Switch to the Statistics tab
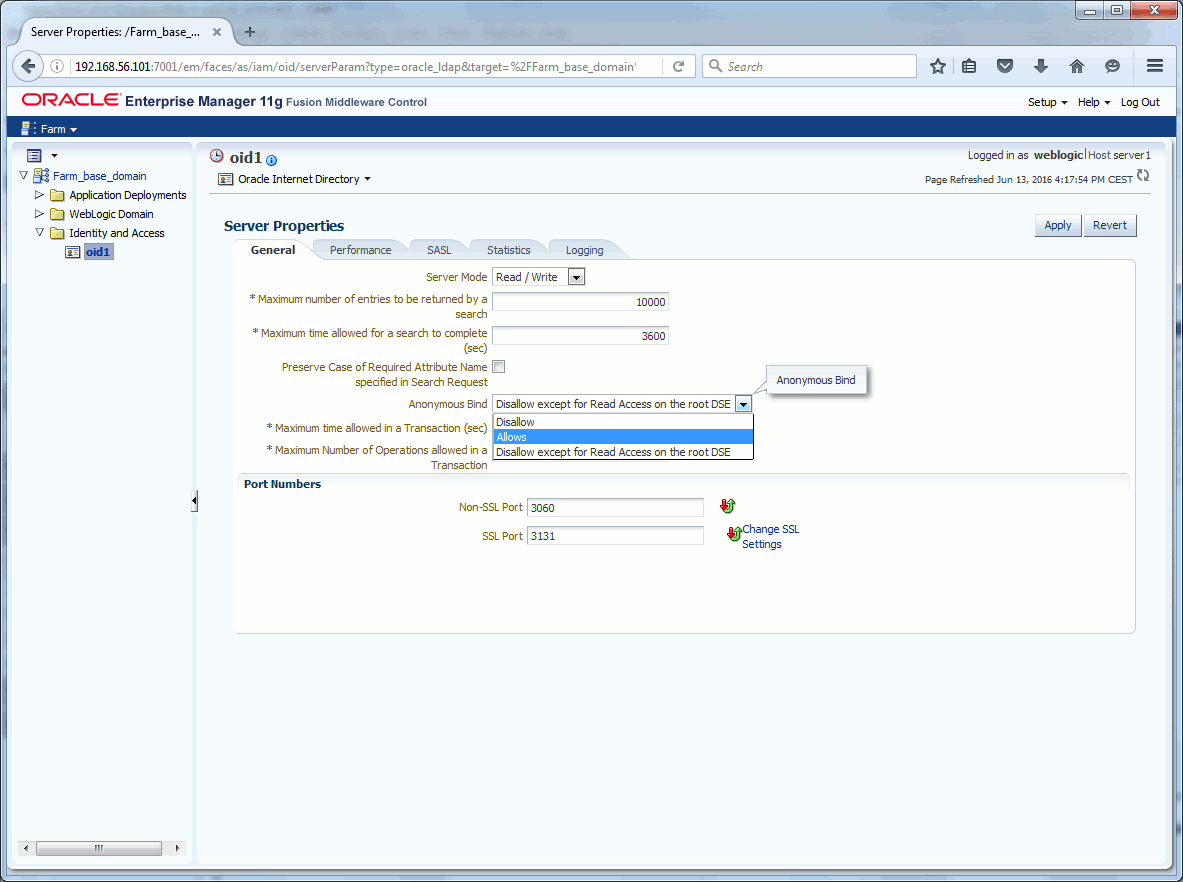The width and height of the screenshot is (1183, 882). [509, 250]
